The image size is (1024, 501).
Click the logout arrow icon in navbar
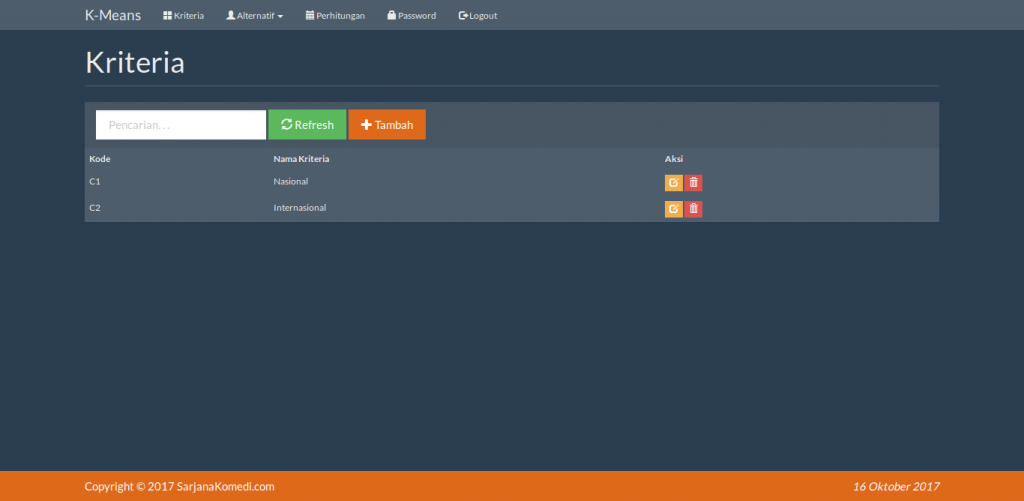click(x=463, y=15)
